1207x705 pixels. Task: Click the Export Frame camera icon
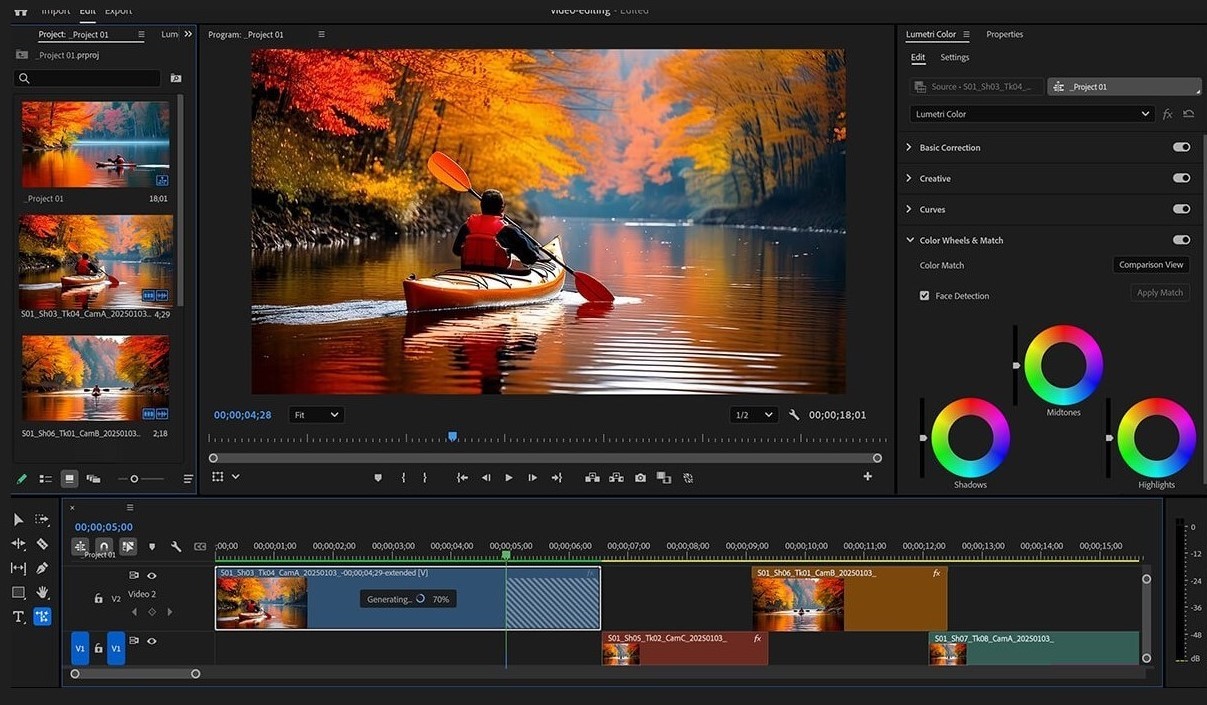tap(640, 478)
